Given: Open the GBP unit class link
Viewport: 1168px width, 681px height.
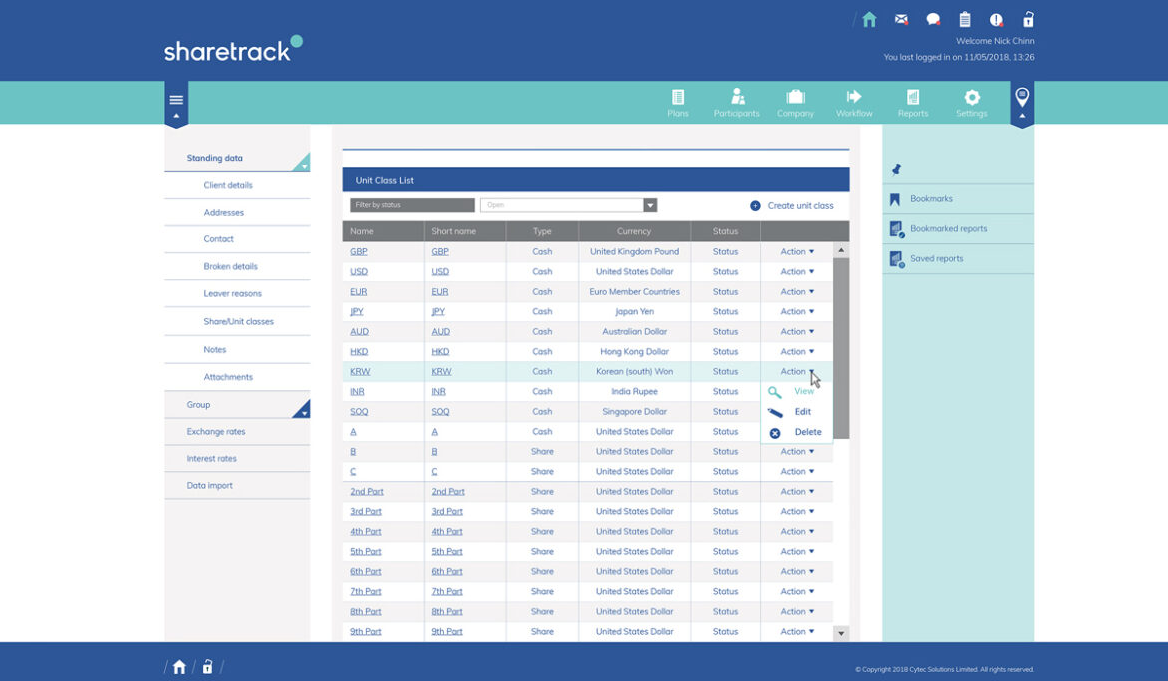Looking at the screenshot, I should (x=358, y=251).
